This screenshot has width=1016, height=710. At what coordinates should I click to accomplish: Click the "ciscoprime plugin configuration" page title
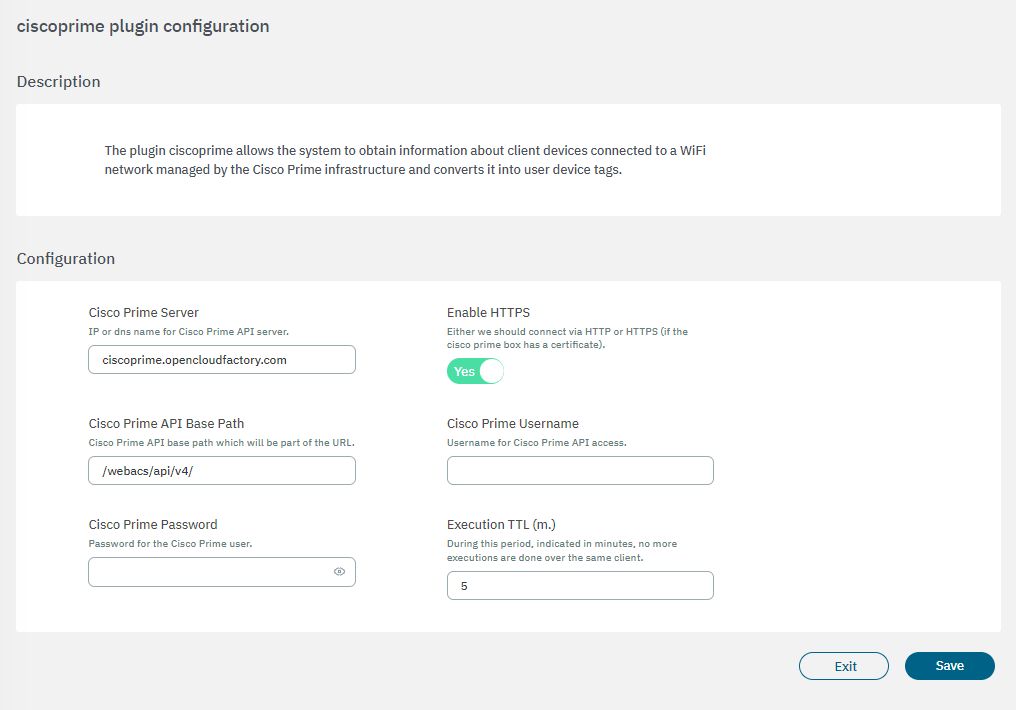(x=143, y=27)
